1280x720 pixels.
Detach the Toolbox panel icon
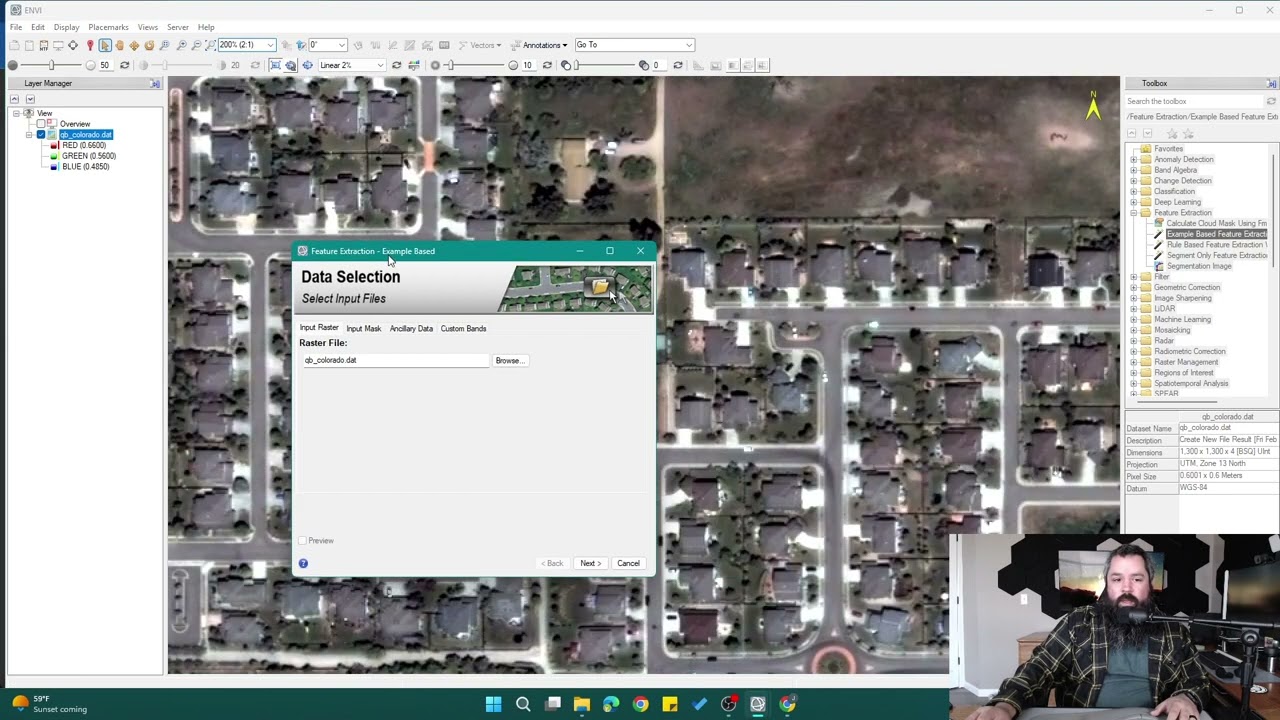[1271, 83]
